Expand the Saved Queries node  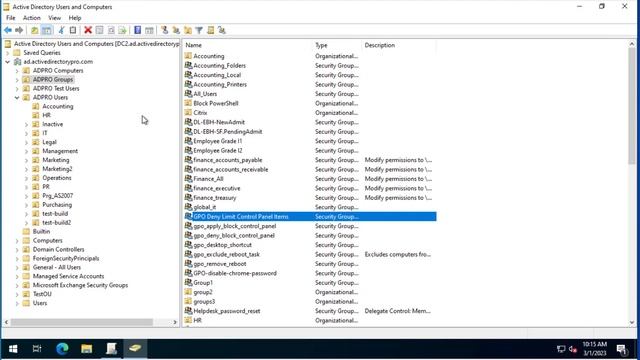click(7, 53)
